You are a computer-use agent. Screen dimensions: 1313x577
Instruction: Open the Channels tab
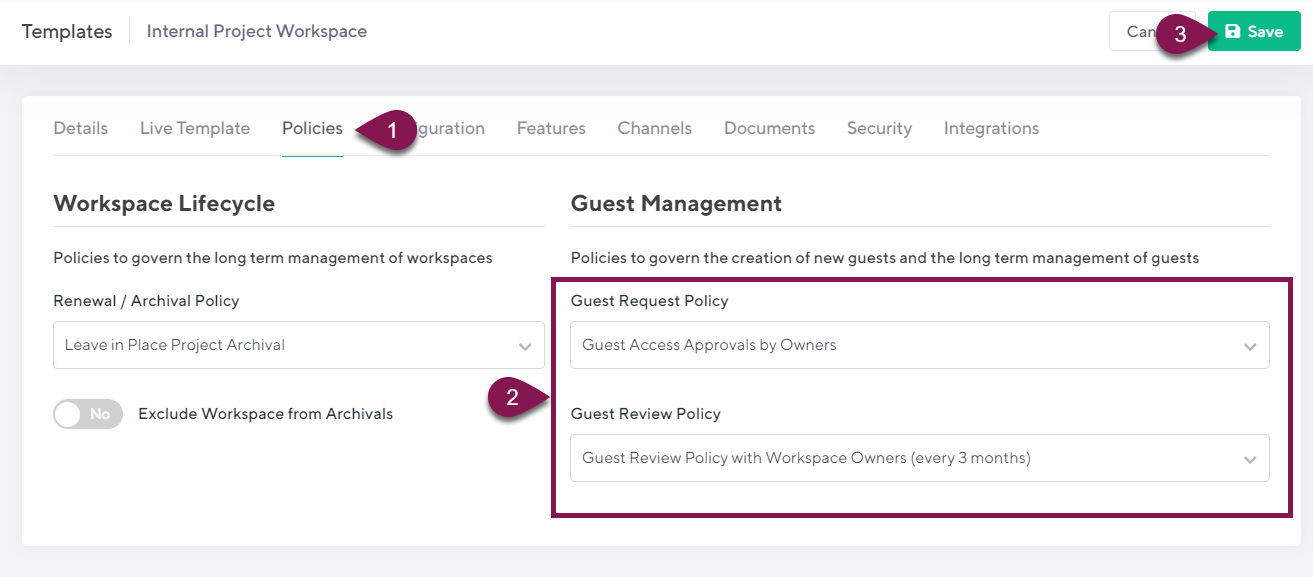[x=654, y=128]
